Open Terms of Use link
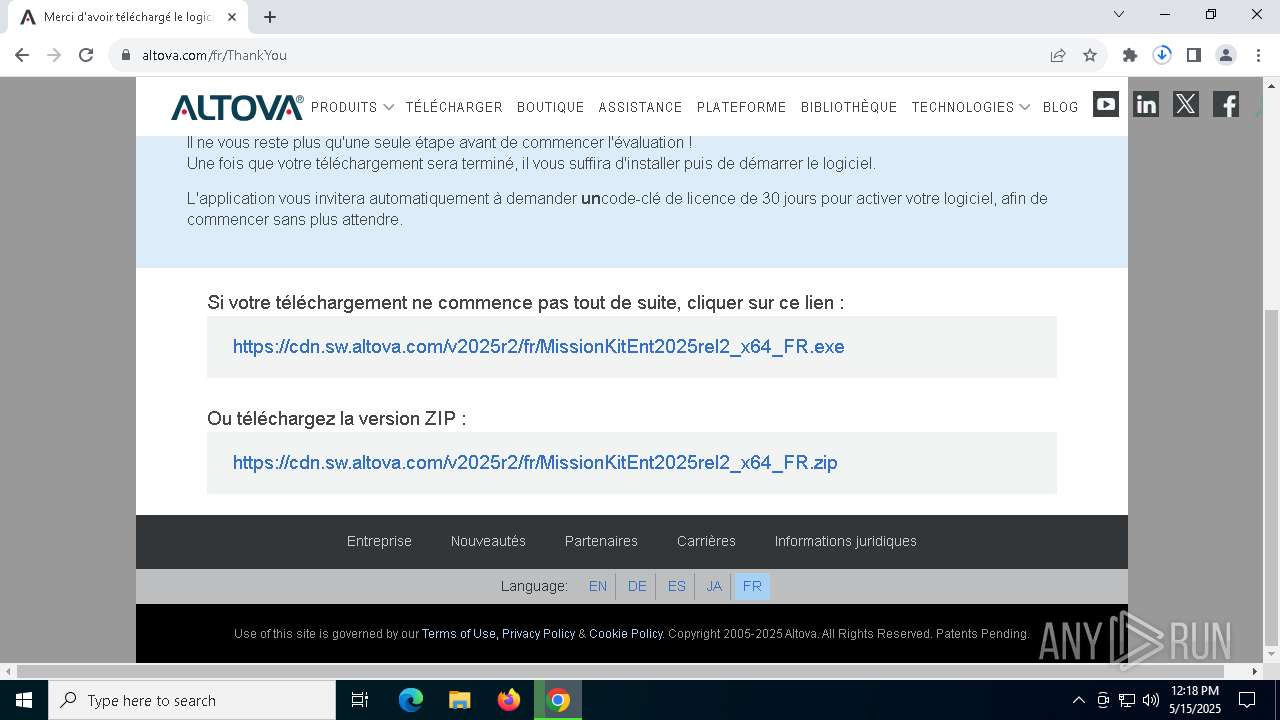Viewport: 1280px width, 720px height. pyautogui.click(x=459, y=634)
